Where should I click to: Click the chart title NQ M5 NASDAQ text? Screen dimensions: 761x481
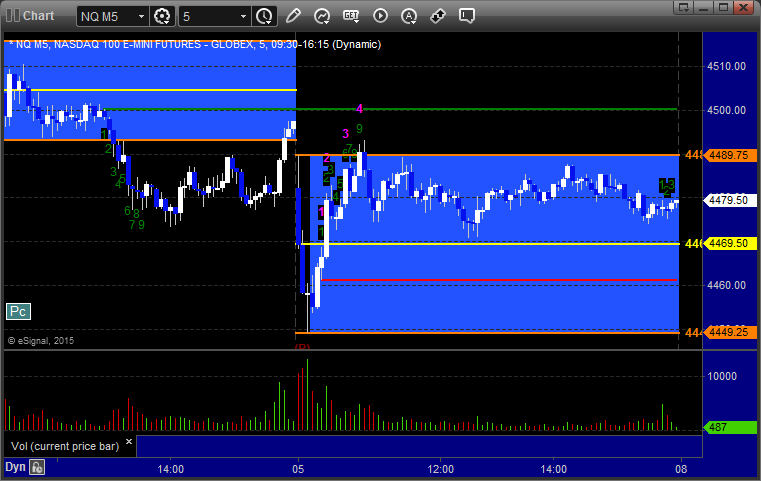click(195, 45)
